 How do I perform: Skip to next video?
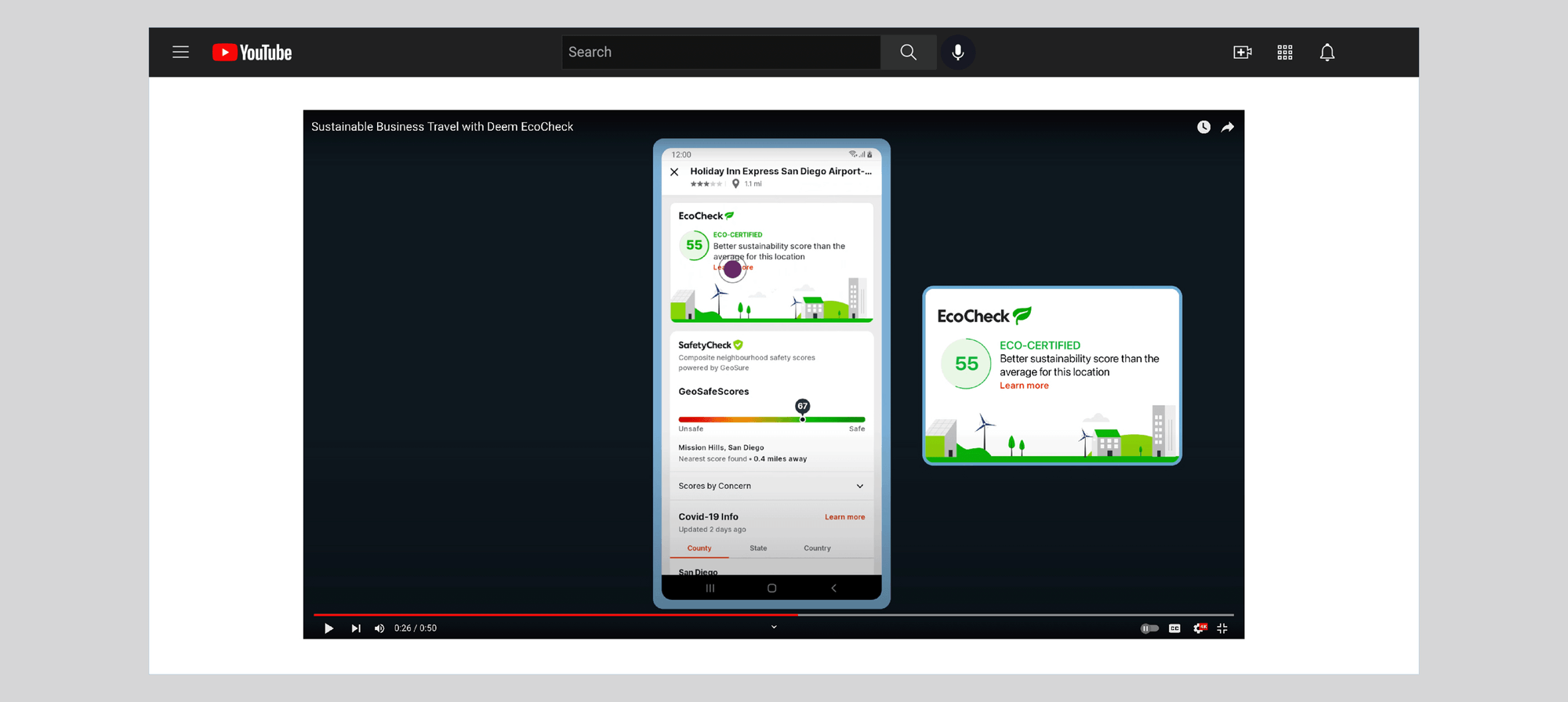pos(356,628)
